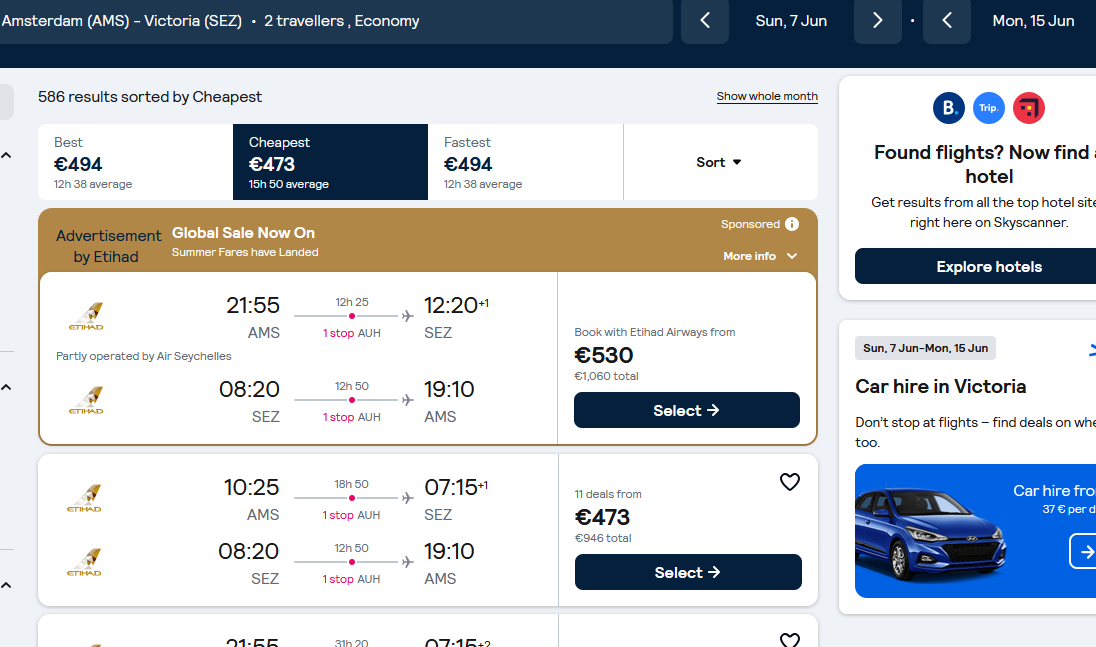Screen dimensions: 1096x647
Task: Select the Cheapest tab
Action: pos(330,162)
